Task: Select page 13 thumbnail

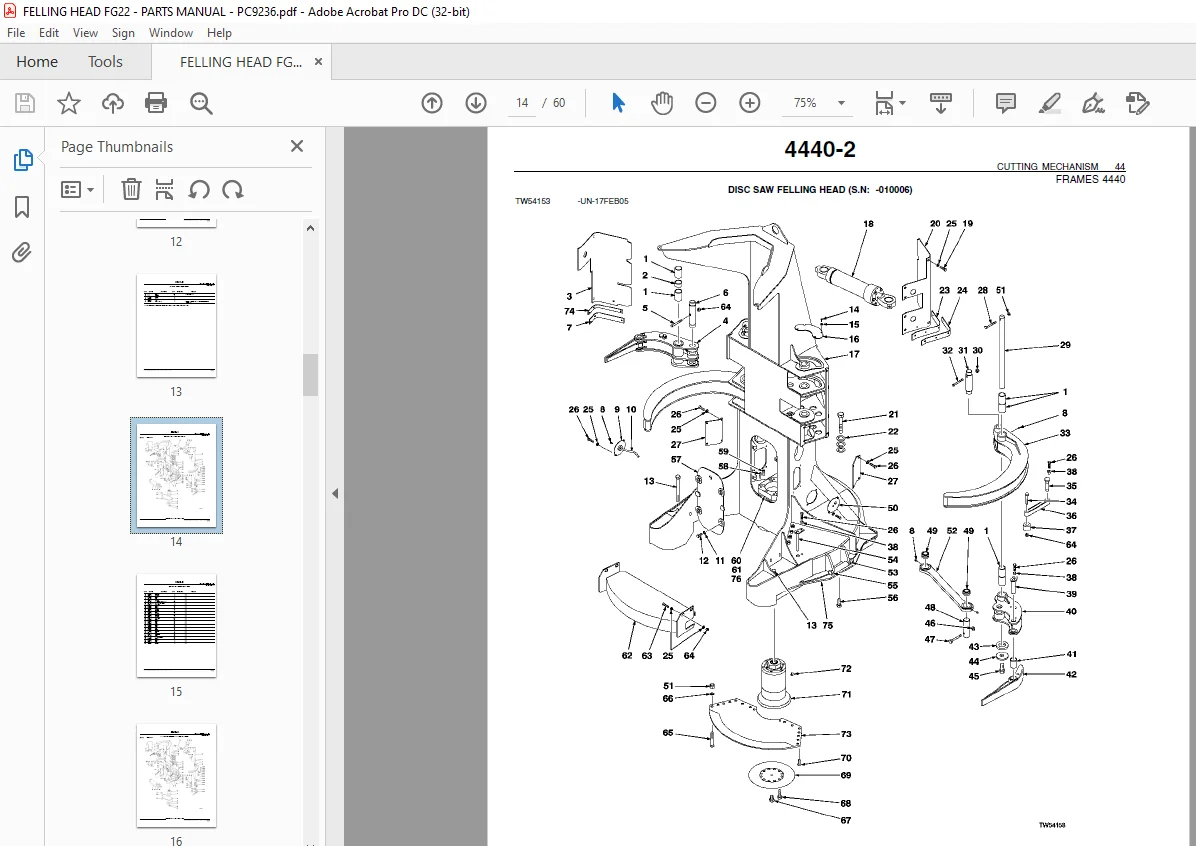Action: (x=176, y=326)
